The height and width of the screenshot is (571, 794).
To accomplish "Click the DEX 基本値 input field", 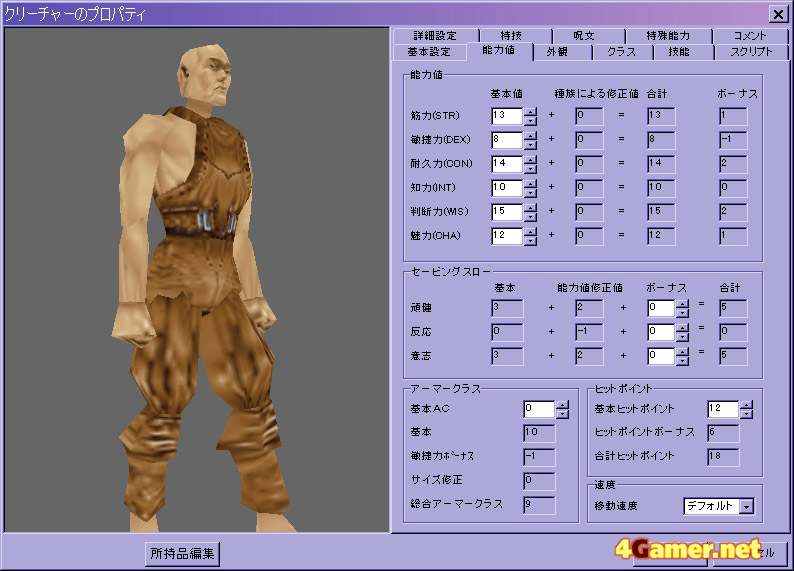I will pyautogui.click(x=507, y=140).
